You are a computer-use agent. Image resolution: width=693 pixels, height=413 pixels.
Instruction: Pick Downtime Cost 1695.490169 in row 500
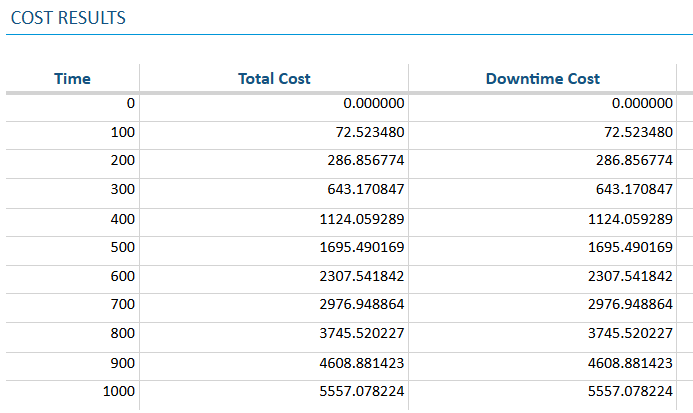click(630, 247)
